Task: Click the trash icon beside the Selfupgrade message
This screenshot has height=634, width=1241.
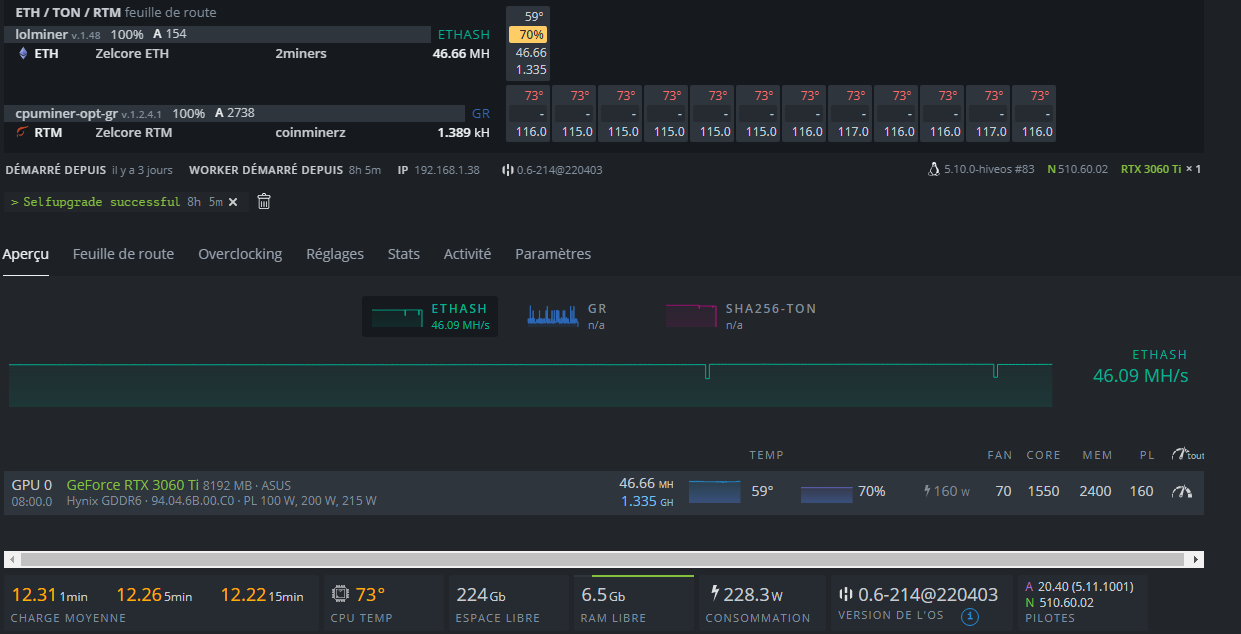Action: coord(264,202)
